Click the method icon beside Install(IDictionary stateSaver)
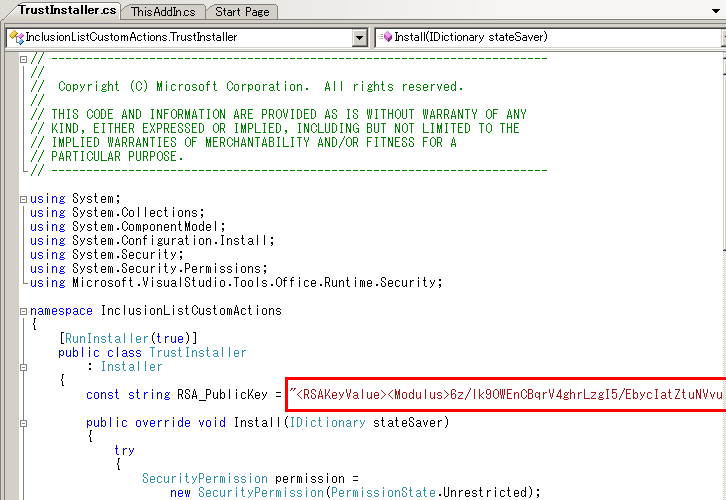The height and width of the screenshot is (500, 726). 386,37
